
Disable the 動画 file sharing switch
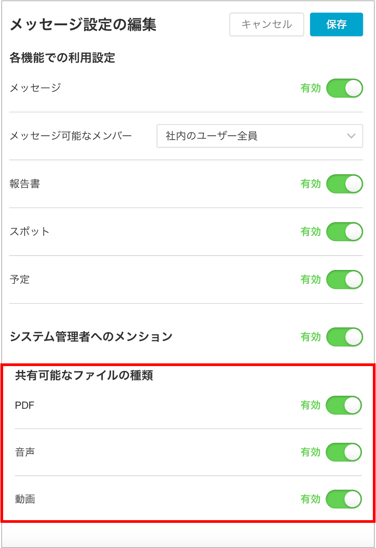[x=344, y=499]
